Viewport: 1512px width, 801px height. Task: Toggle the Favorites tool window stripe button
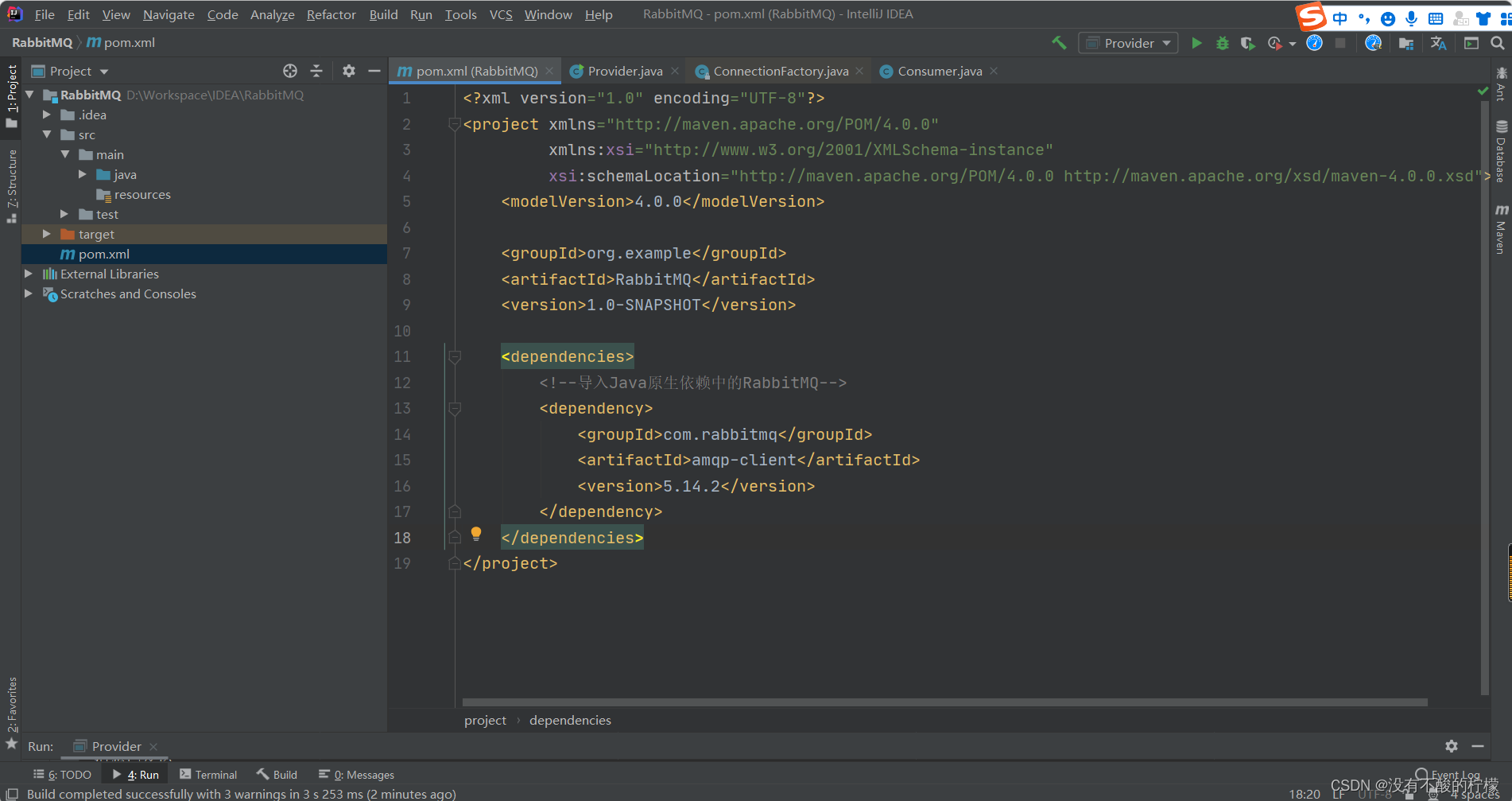(11, 713)
